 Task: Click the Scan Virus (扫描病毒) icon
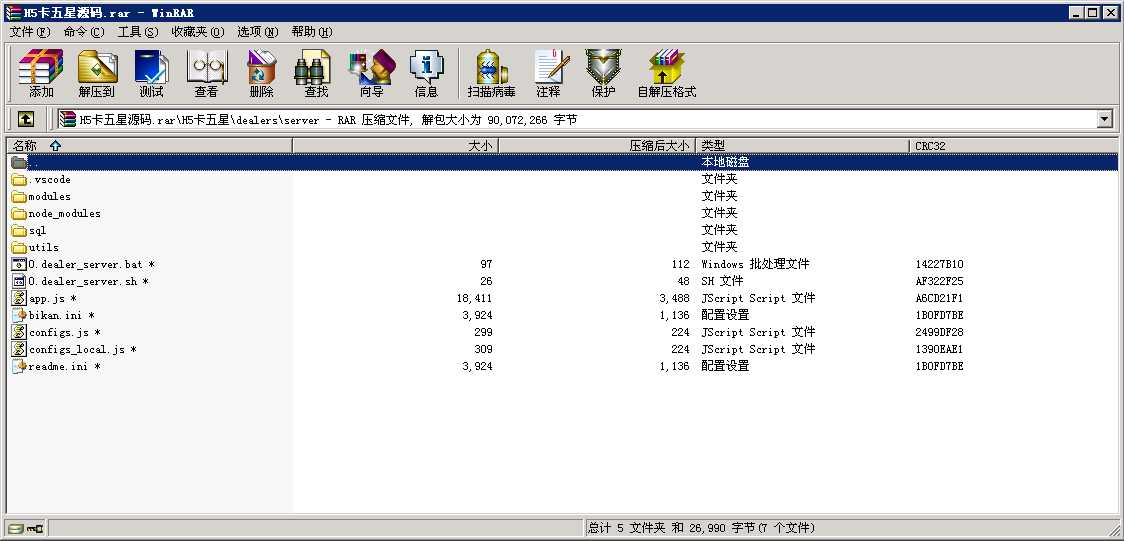pyautogui.click(x=492, y=73)
